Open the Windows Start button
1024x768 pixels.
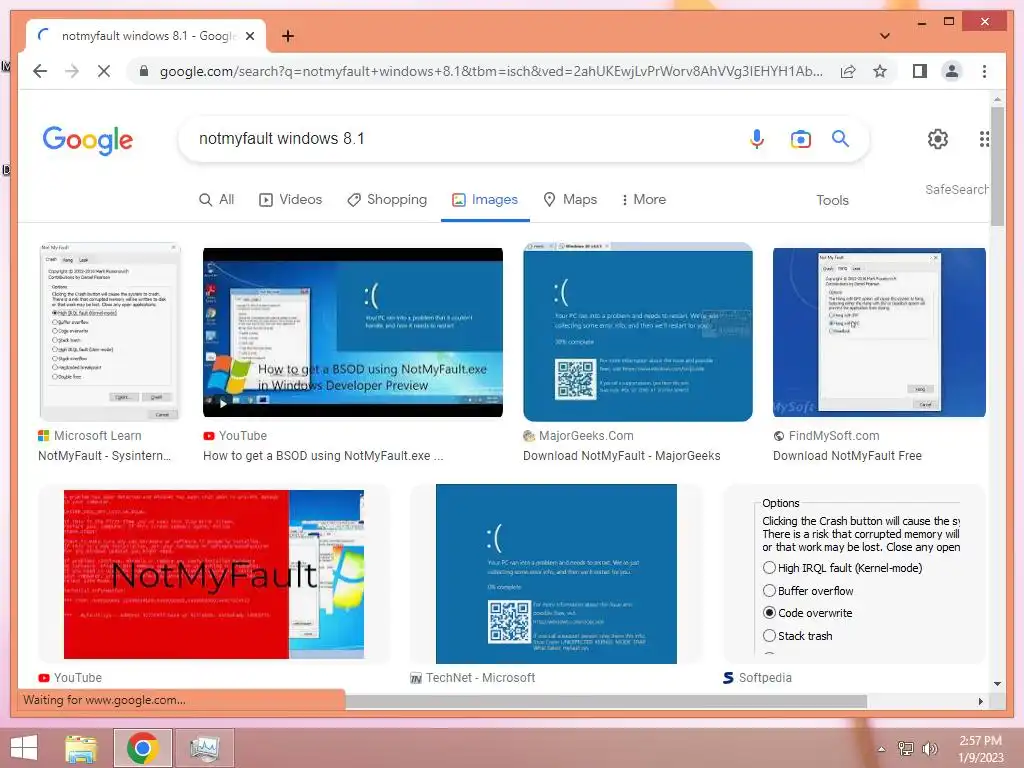click(x=24, y=748)
